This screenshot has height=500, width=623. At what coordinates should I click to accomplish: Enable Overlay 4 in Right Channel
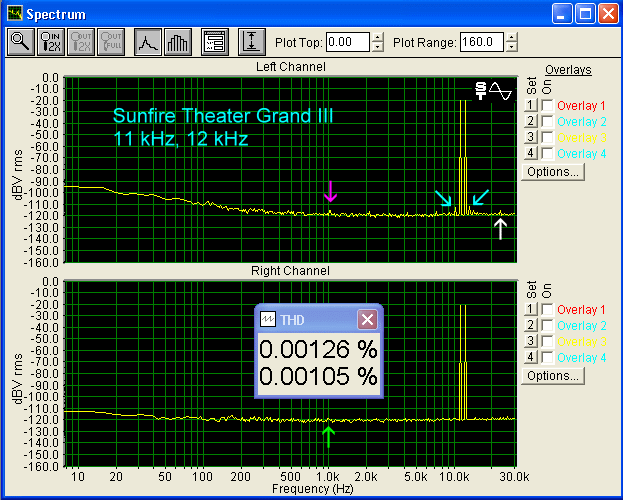(x=547, y=357)
